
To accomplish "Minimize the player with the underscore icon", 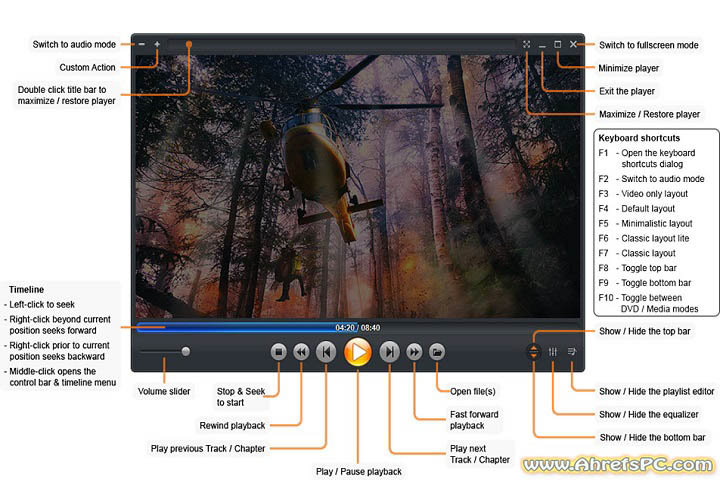I will [x=542, y=45].
